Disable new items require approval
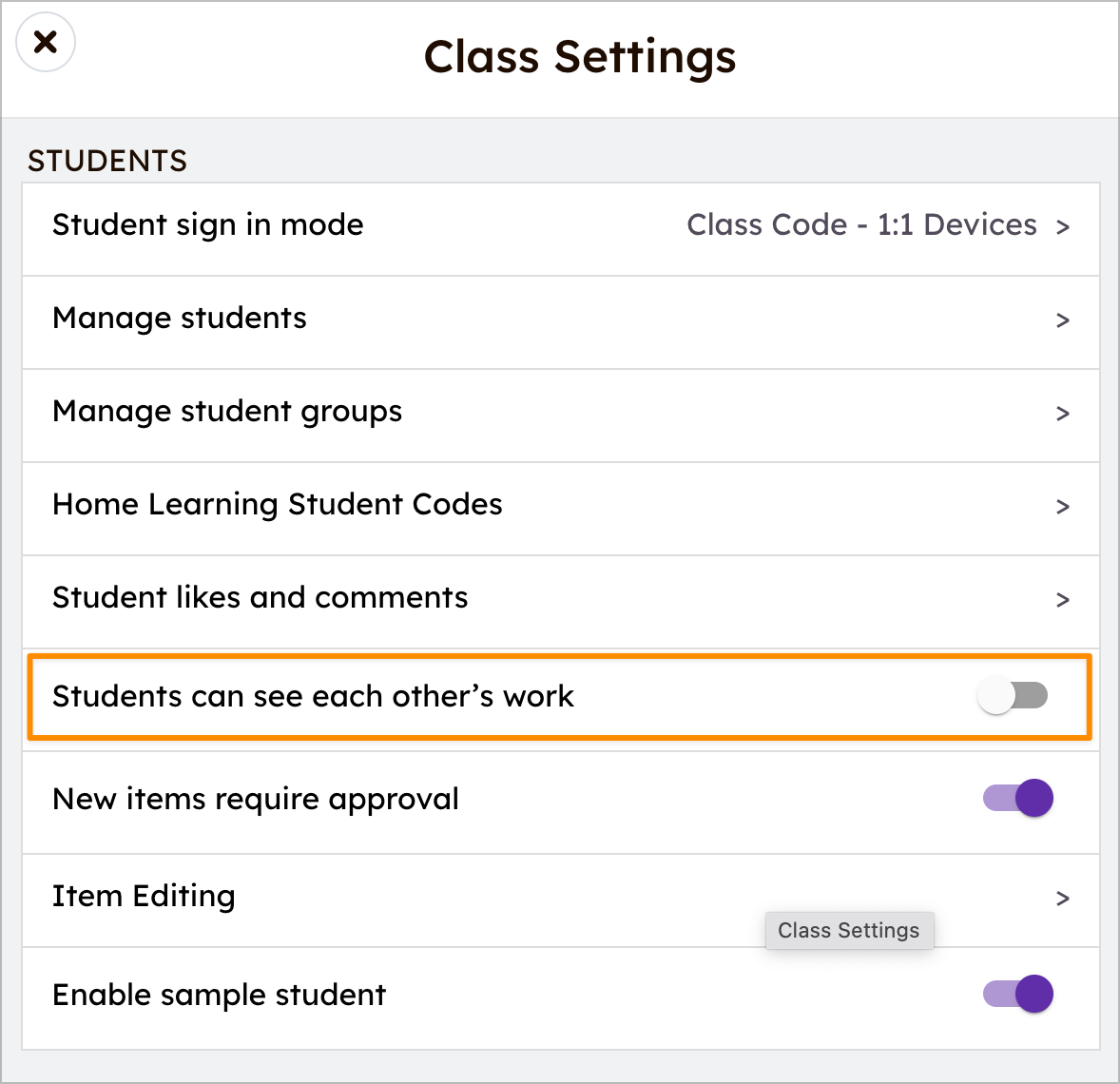The image size is (1120, 1084). (1017, 798)
